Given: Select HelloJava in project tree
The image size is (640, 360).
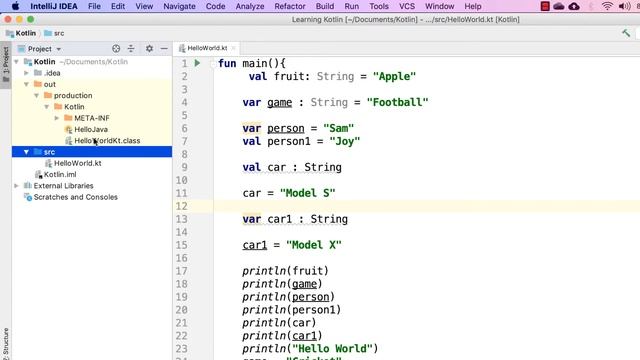Looking at the screenshot, I should [91, 129].
